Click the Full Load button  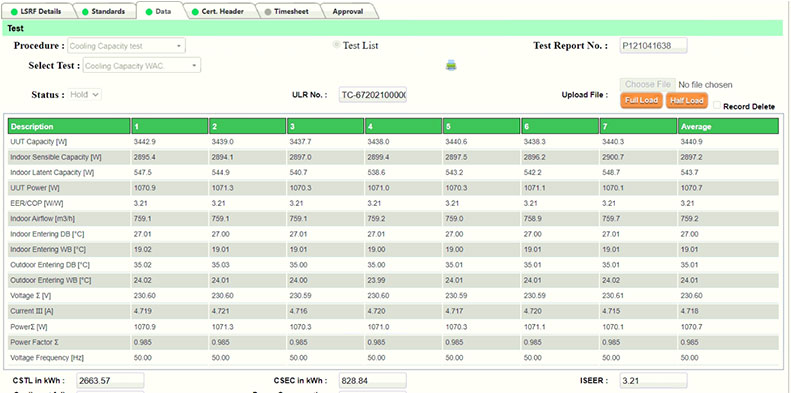[641, 100]
